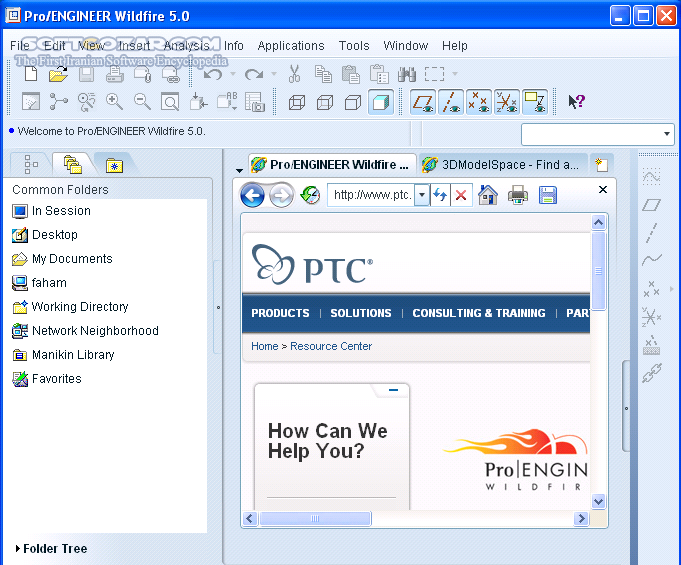Viewport: 681px width, 565px height.
Task: Open Undo history dropdown arrow
Action: coord(233,74)
